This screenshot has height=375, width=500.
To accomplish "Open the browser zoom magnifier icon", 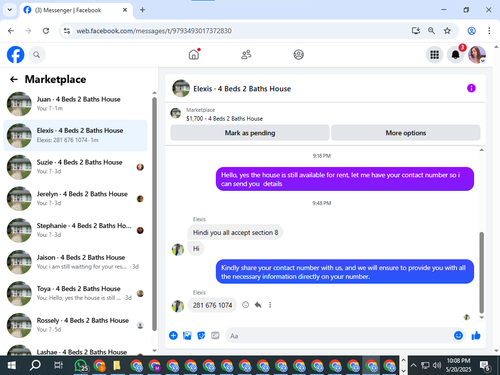I will [x=431, y=31].
